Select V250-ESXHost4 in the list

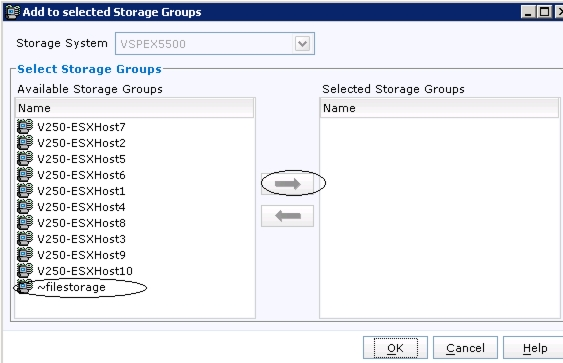pos(81,207)
